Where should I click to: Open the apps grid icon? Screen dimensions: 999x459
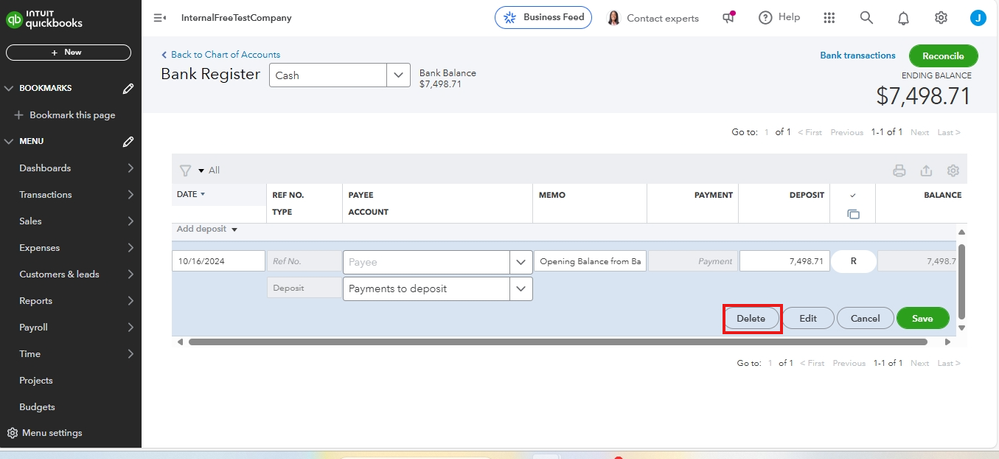tap(829, 18)
